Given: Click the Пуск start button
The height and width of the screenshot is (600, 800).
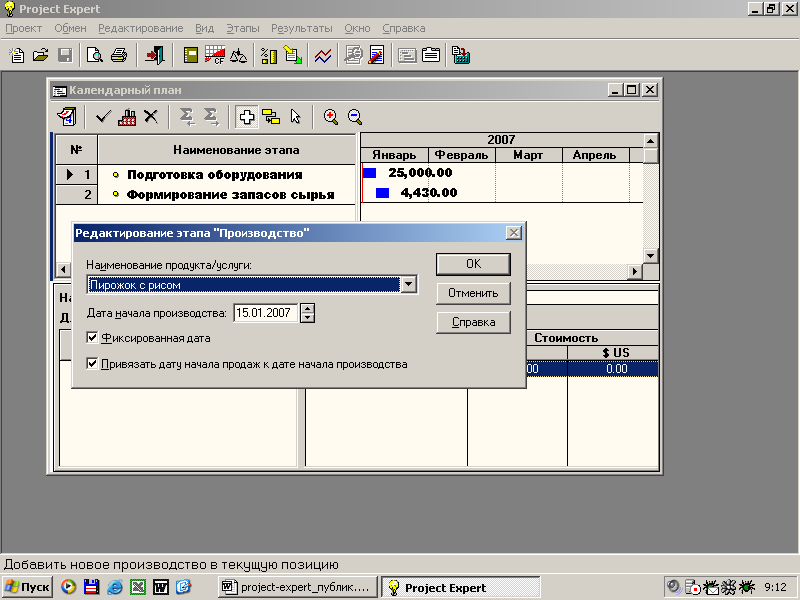Looking at the screenshot, I should click(28, 587).
